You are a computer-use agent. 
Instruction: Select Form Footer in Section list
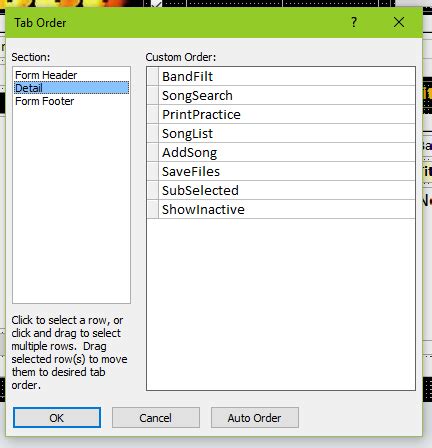click(x=71, y=101)
